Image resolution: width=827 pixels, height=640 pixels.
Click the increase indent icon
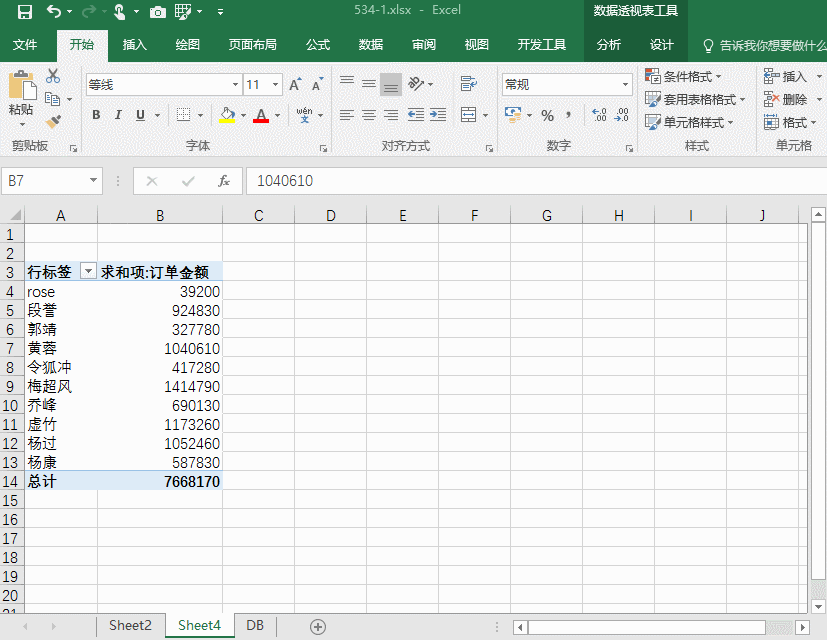coord(438,114)
